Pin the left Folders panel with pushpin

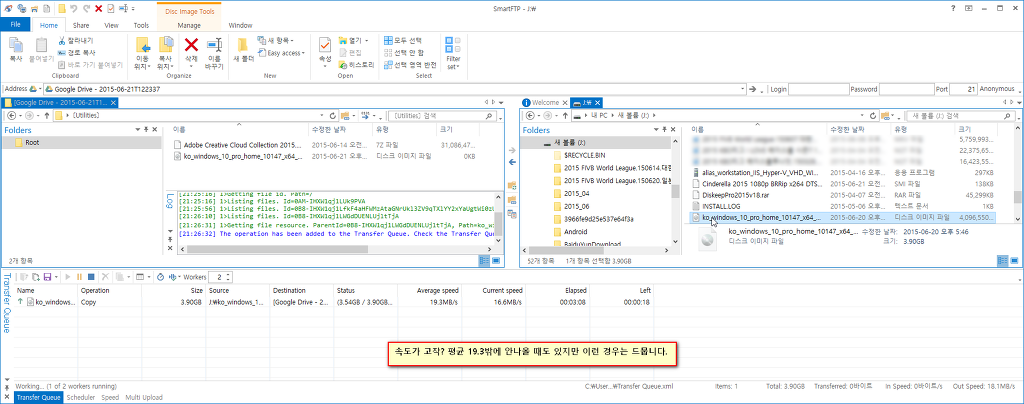146,130
